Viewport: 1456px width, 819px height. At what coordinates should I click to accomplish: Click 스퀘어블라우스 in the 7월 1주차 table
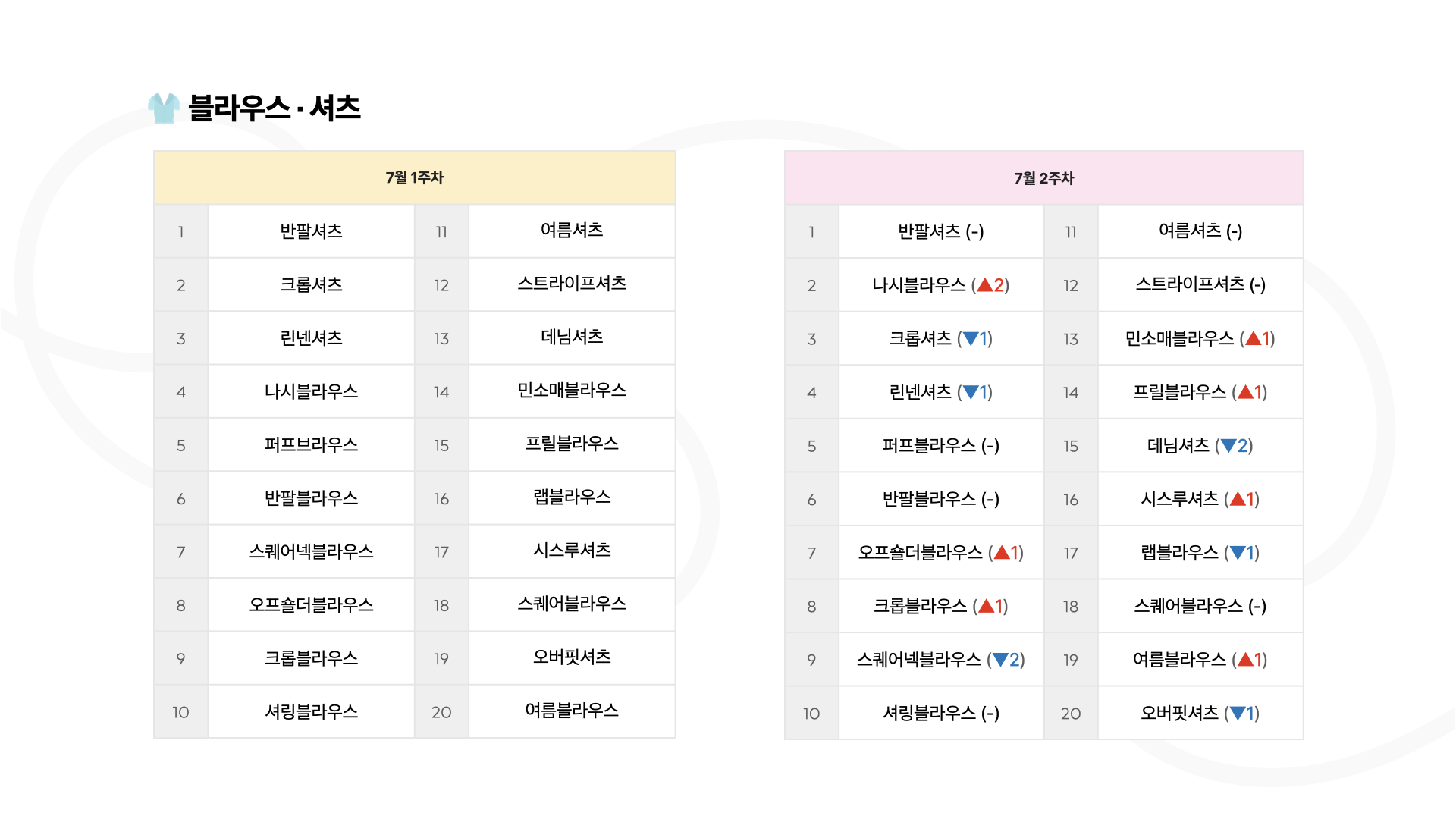pos(572,604)
